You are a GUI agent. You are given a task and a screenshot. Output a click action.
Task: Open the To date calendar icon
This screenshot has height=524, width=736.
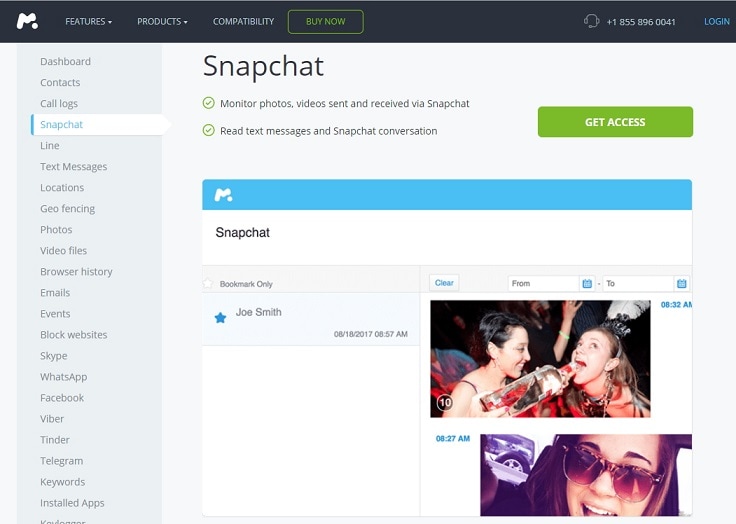point(682,283)
